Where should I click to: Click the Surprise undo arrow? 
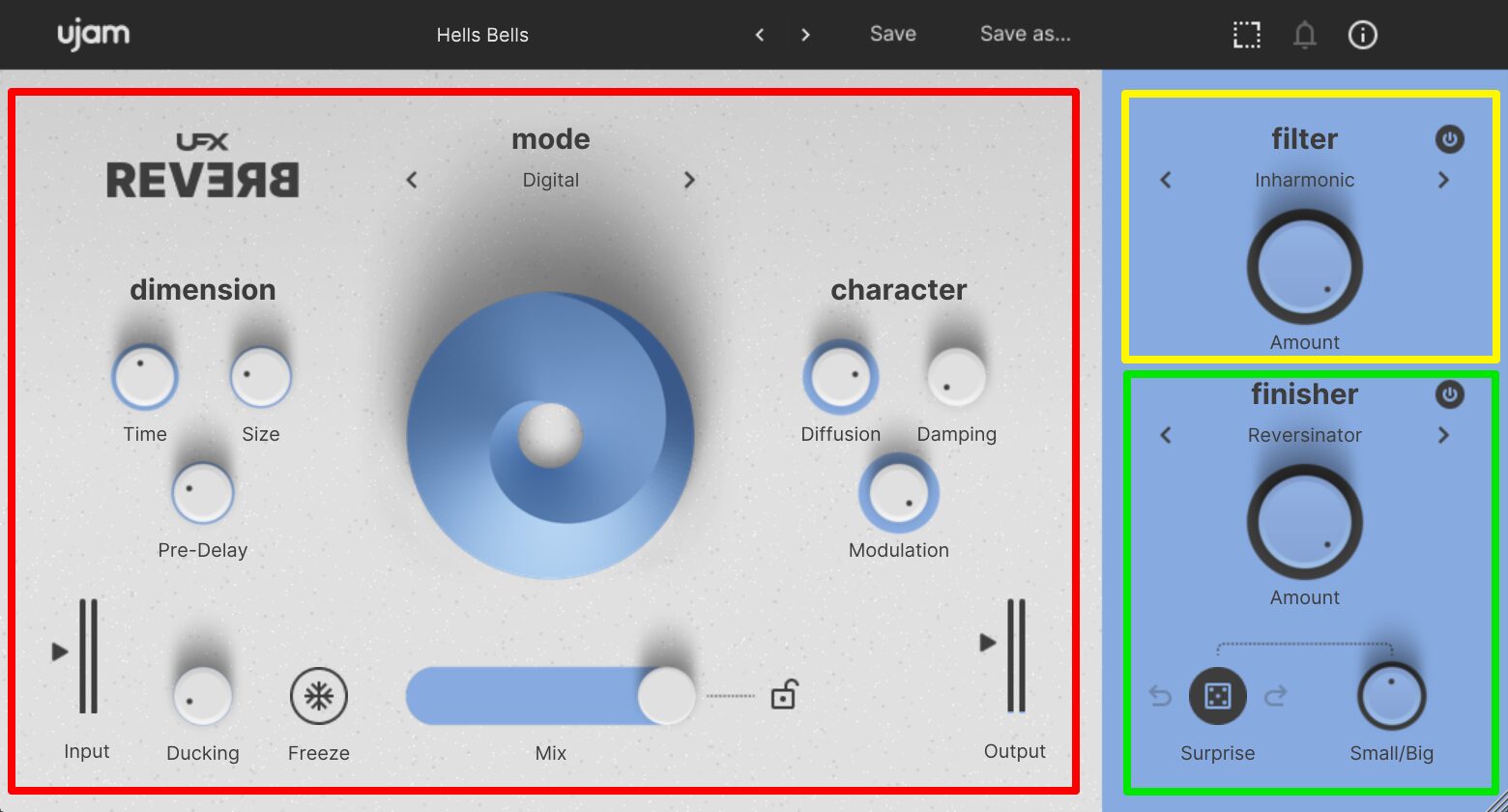coord(1160,695)
